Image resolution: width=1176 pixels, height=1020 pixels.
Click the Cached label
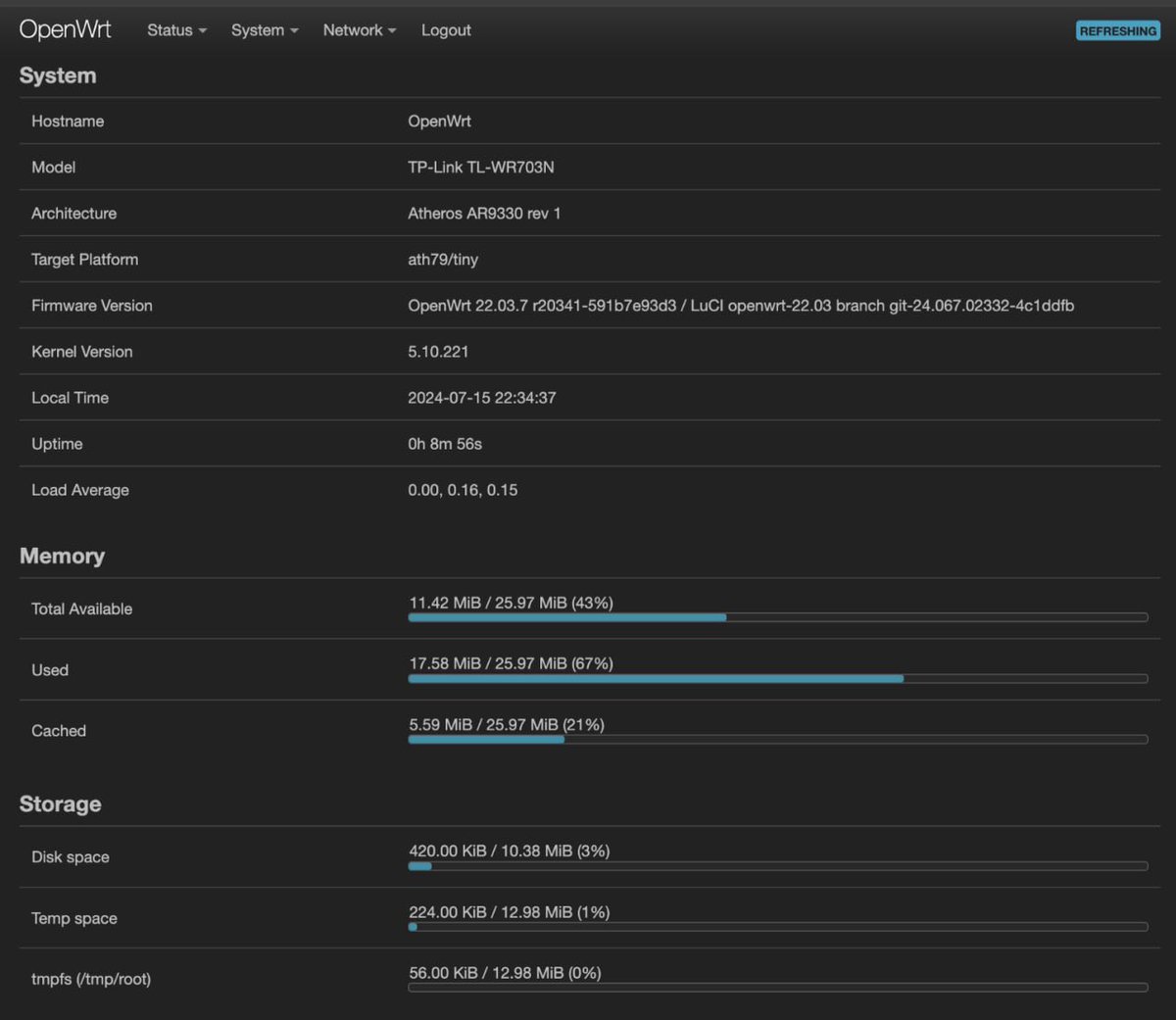point(59,731)
